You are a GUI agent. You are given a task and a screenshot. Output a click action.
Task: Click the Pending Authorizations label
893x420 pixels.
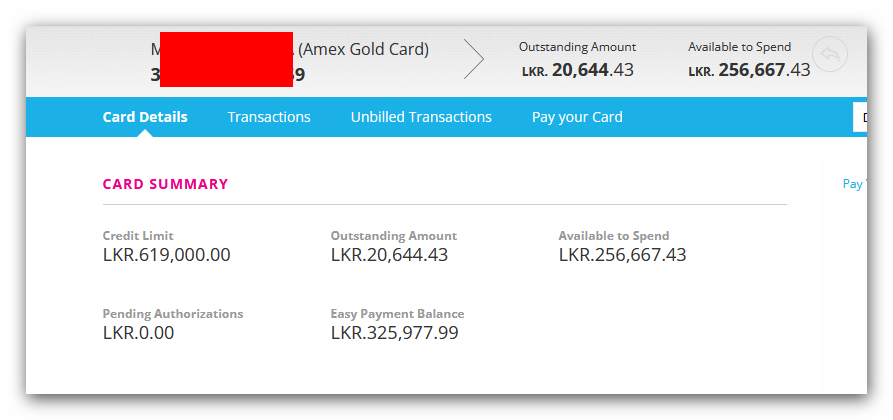173,314
